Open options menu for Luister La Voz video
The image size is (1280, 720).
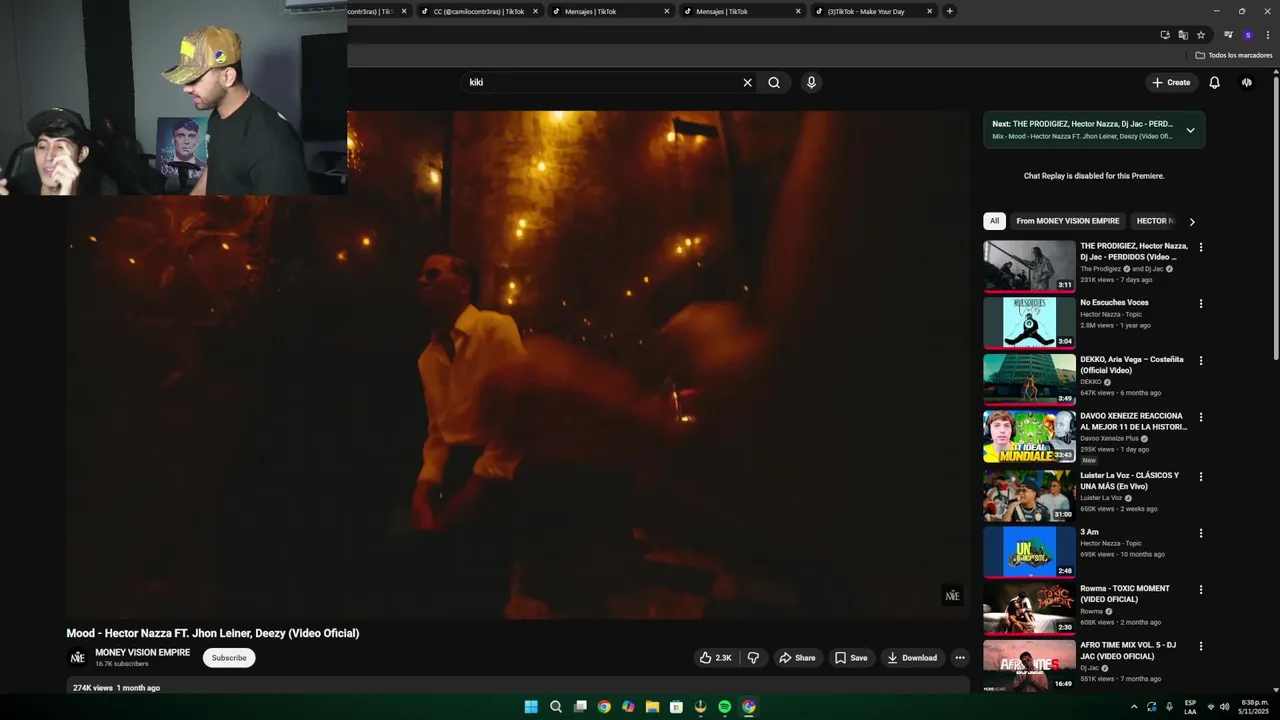[x=1201, y=477]
